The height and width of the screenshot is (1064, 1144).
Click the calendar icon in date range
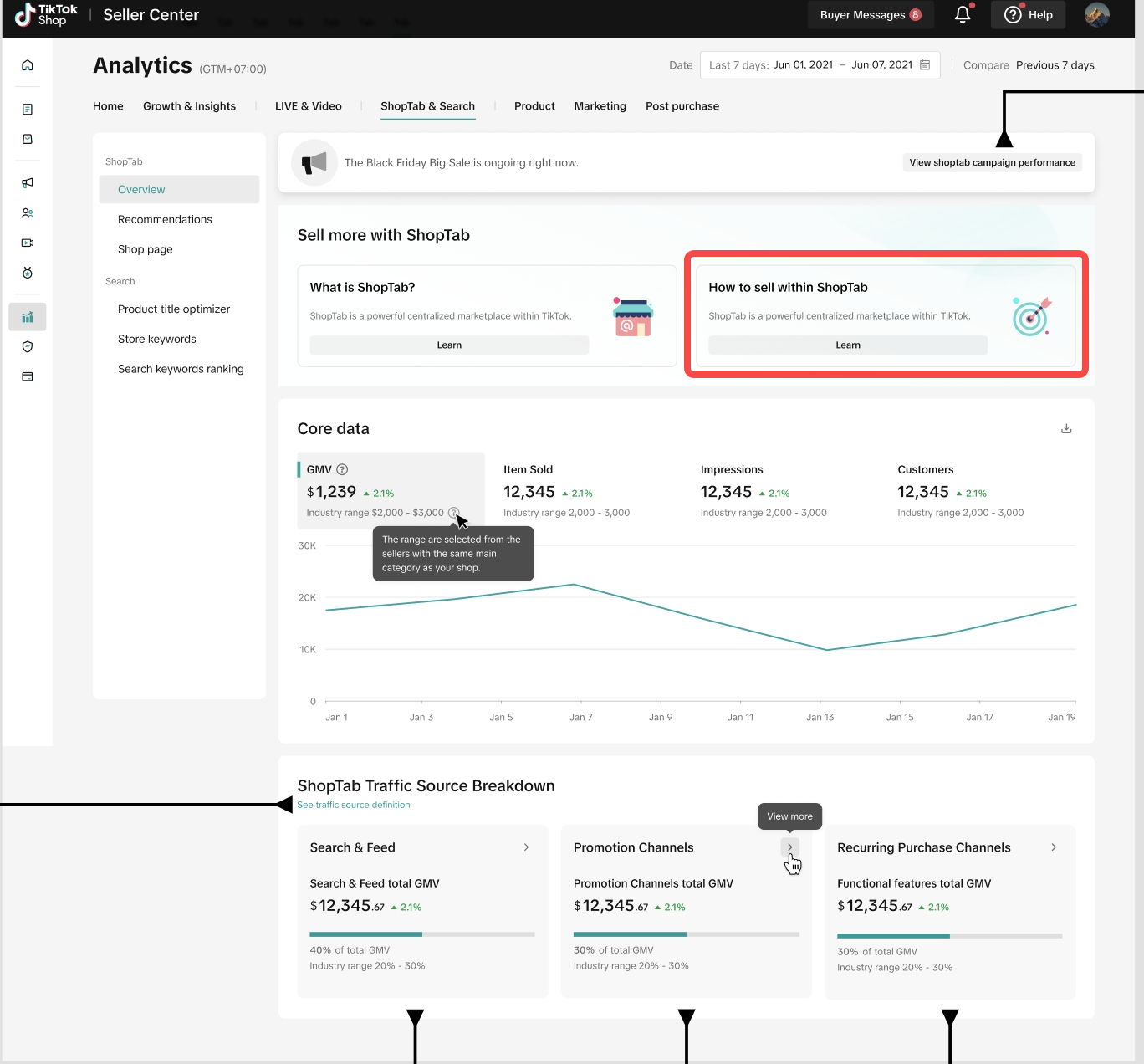click(925, 65)
